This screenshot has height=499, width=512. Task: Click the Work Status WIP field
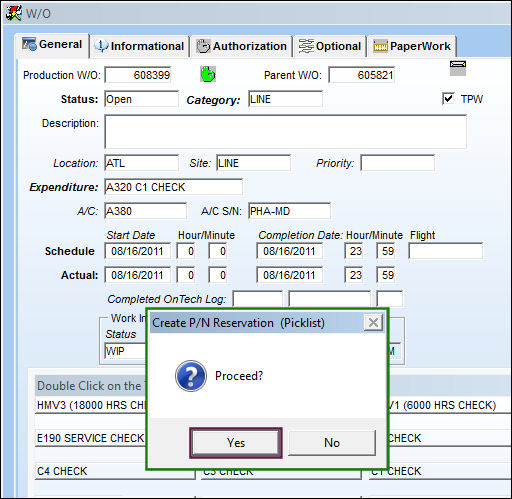coord(125,351)
